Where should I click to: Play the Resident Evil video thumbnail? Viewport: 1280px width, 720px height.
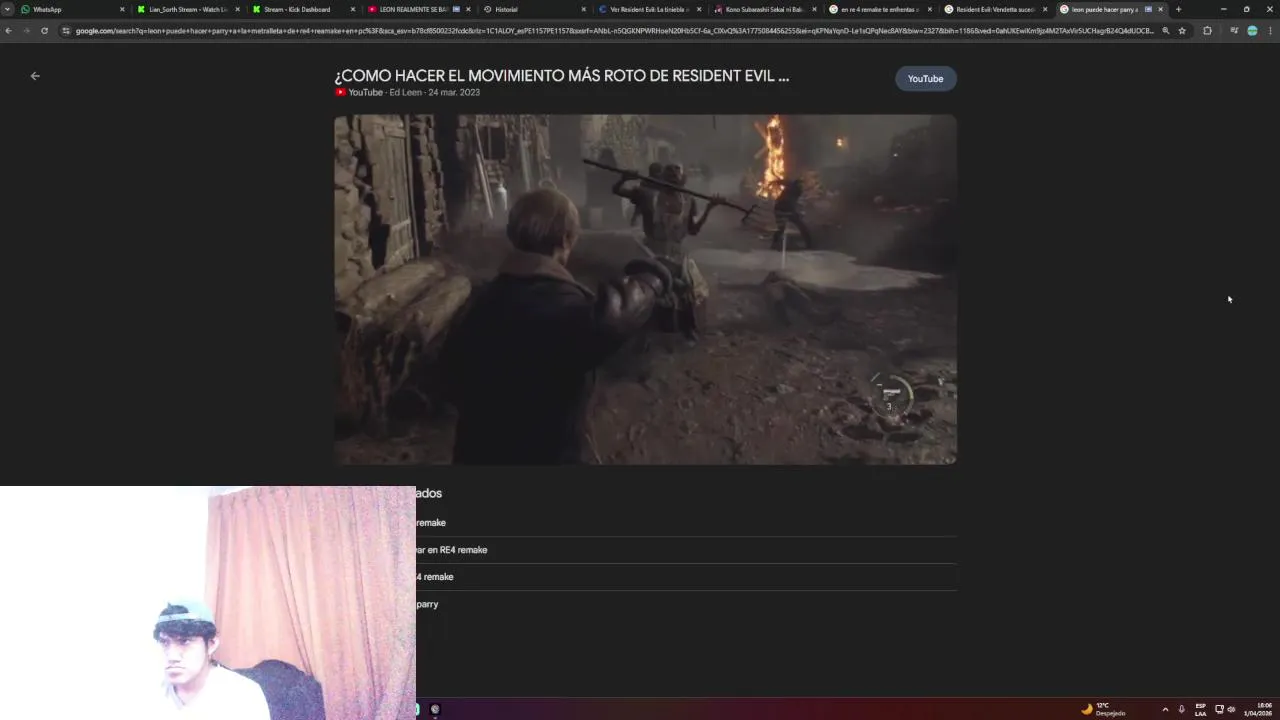[645, 289]
